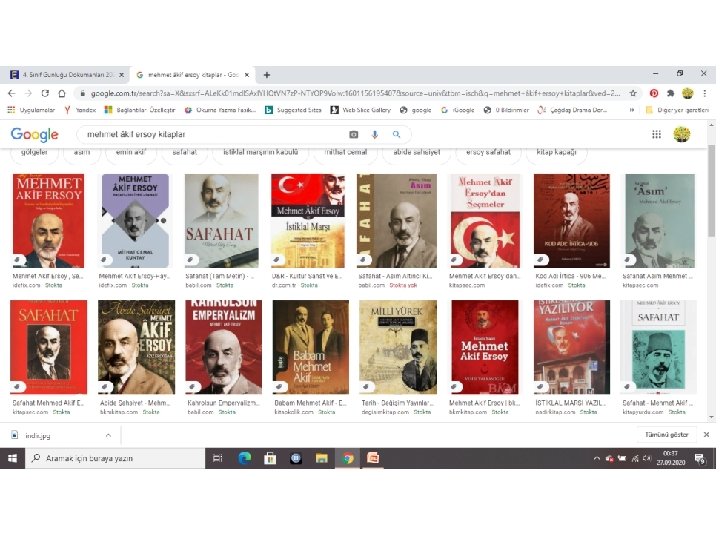Close the mehmet akif ersoy Google tab

247,74
